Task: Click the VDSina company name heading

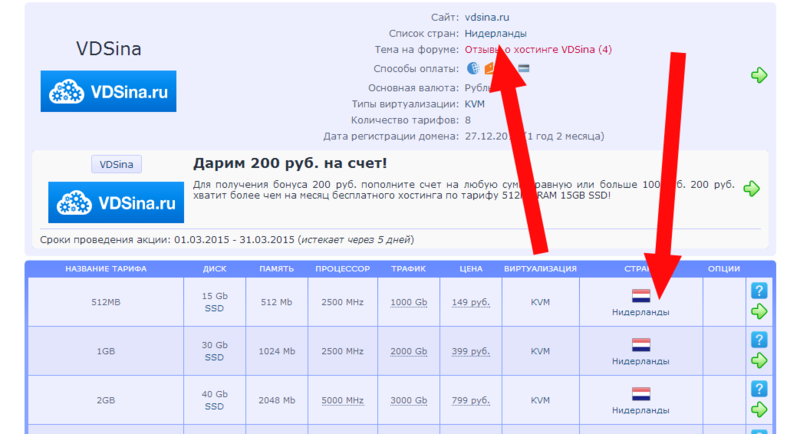Action: (x=109, y=49)
